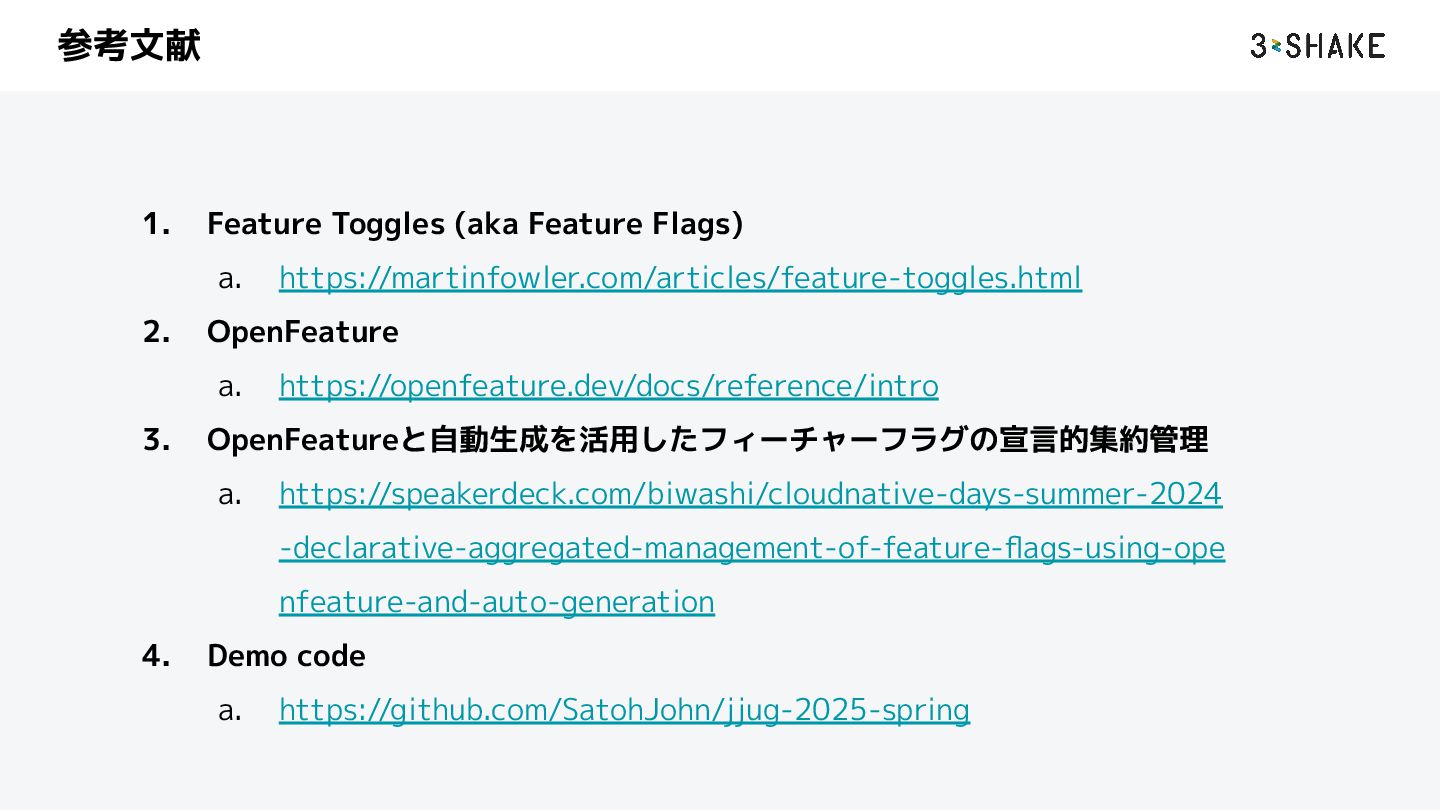Click the 'nfeature-and-auto-generation' link line
1440x810 pixels.
coord(497,602)
